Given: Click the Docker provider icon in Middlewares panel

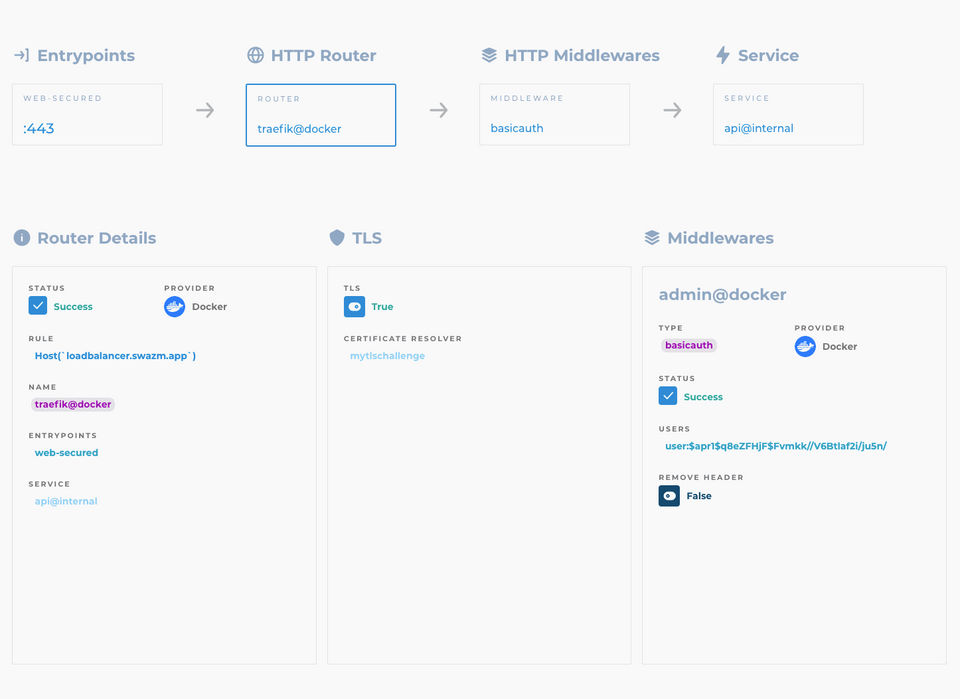Looking at the screenshot, I should [x=805, y=346].
